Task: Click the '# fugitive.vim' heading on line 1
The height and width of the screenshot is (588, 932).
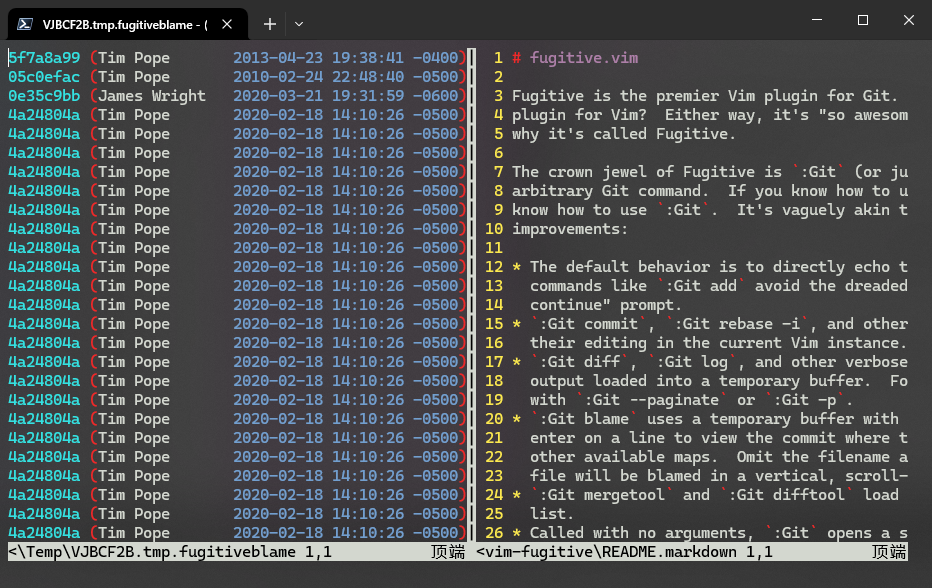Action: point(575,58)
